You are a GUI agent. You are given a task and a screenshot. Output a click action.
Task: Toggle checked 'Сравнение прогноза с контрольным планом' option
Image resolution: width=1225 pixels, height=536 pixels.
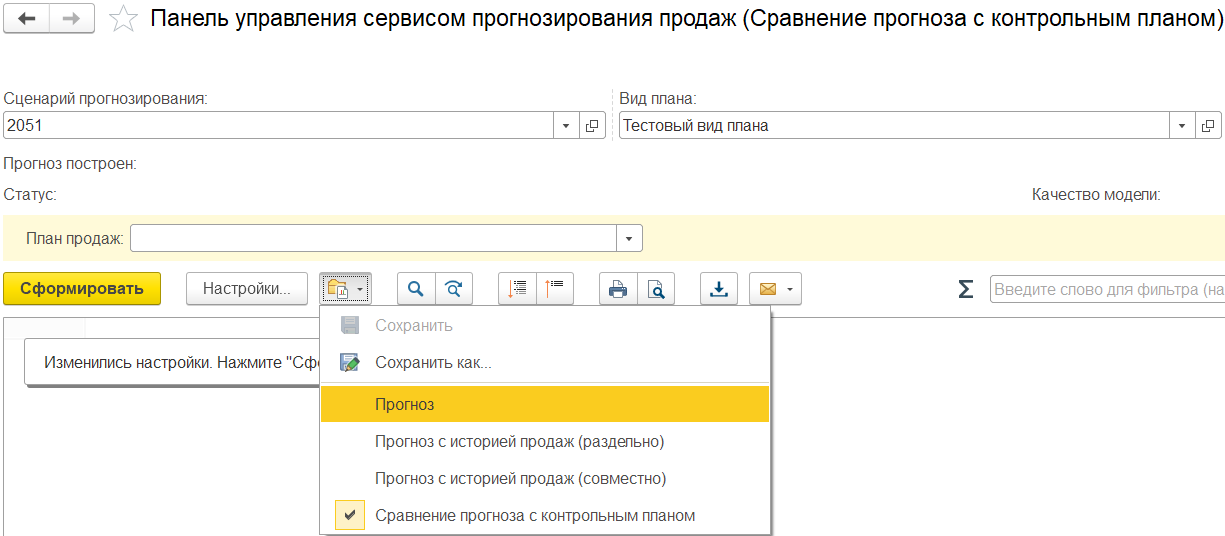(x=534, y=515)
